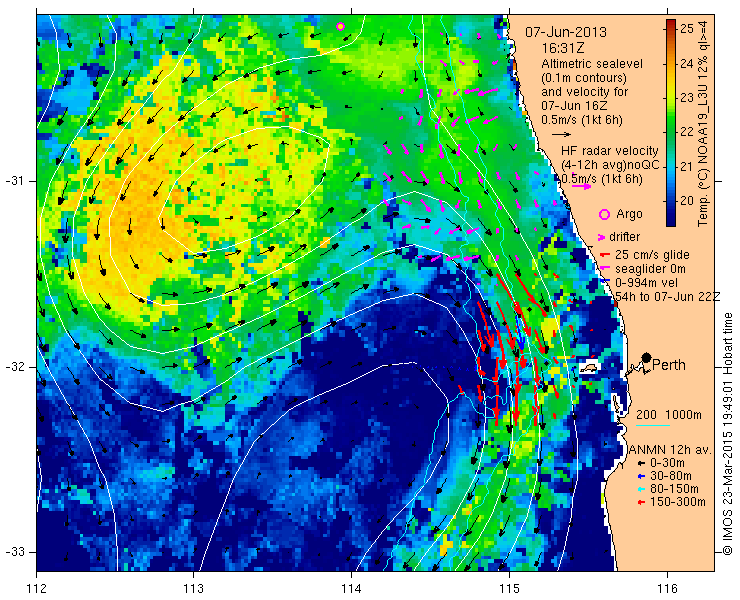Click the 24 tick on the color bar

687,63
